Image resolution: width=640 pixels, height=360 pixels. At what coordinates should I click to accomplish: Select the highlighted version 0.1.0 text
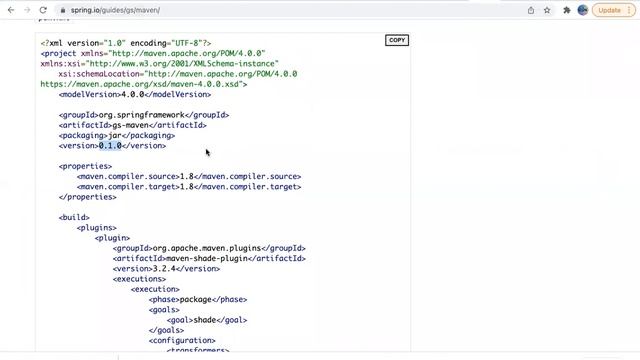point(110,146)
